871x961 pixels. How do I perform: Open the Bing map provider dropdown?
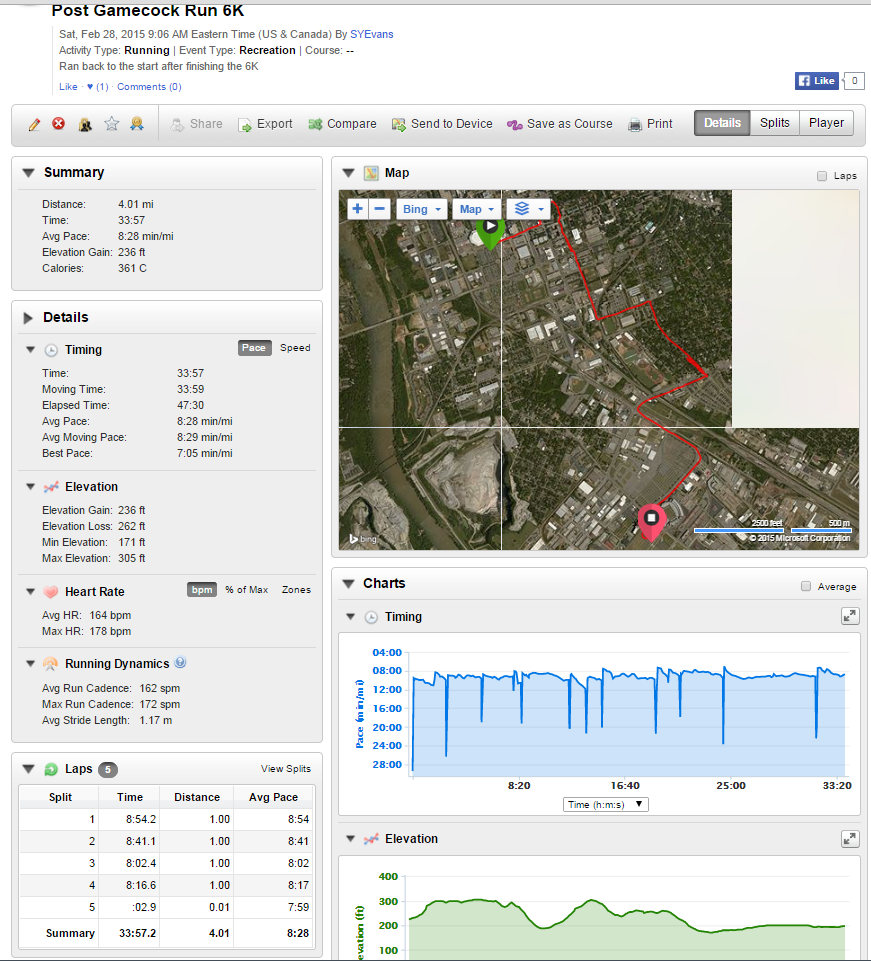[x=421, y=209]
